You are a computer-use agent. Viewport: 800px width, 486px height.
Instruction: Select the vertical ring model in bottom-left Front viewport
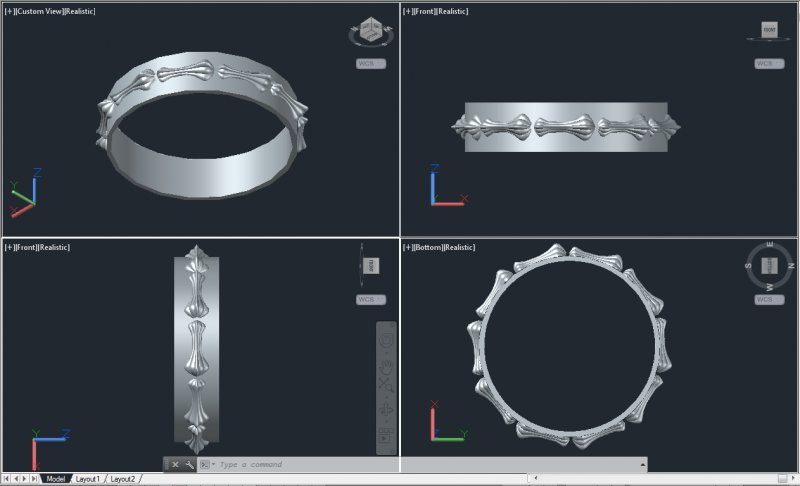click(196, 349)
